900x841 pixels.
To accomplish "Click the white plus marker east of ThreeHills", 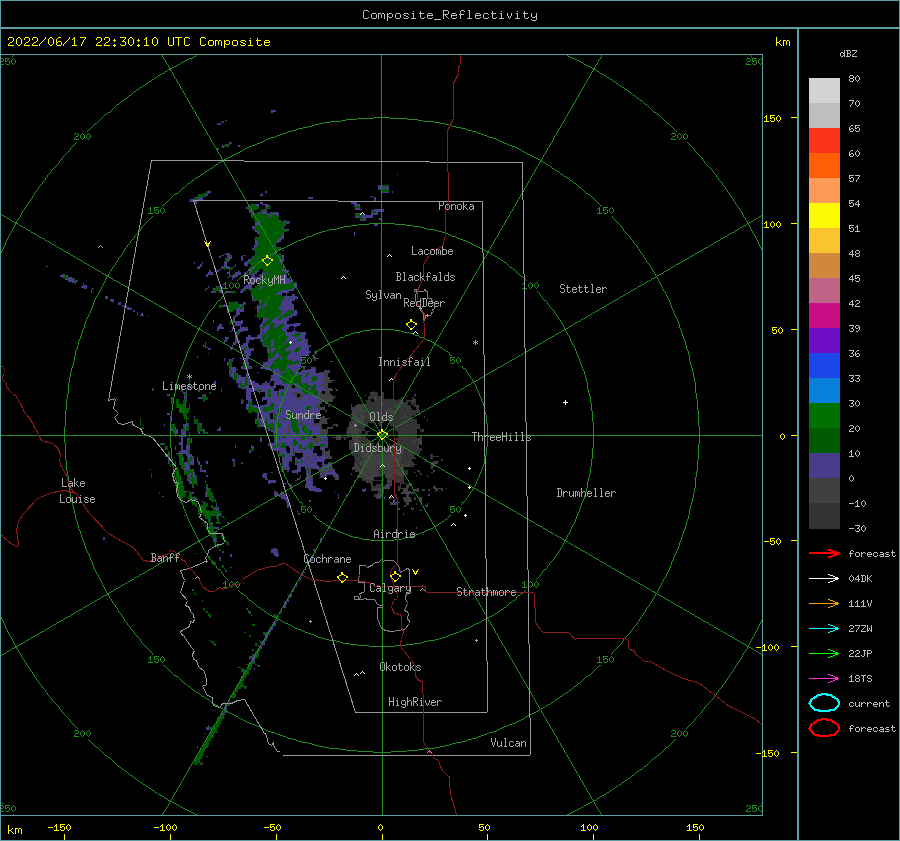I will pyautogui.click(x=565, y=402).
